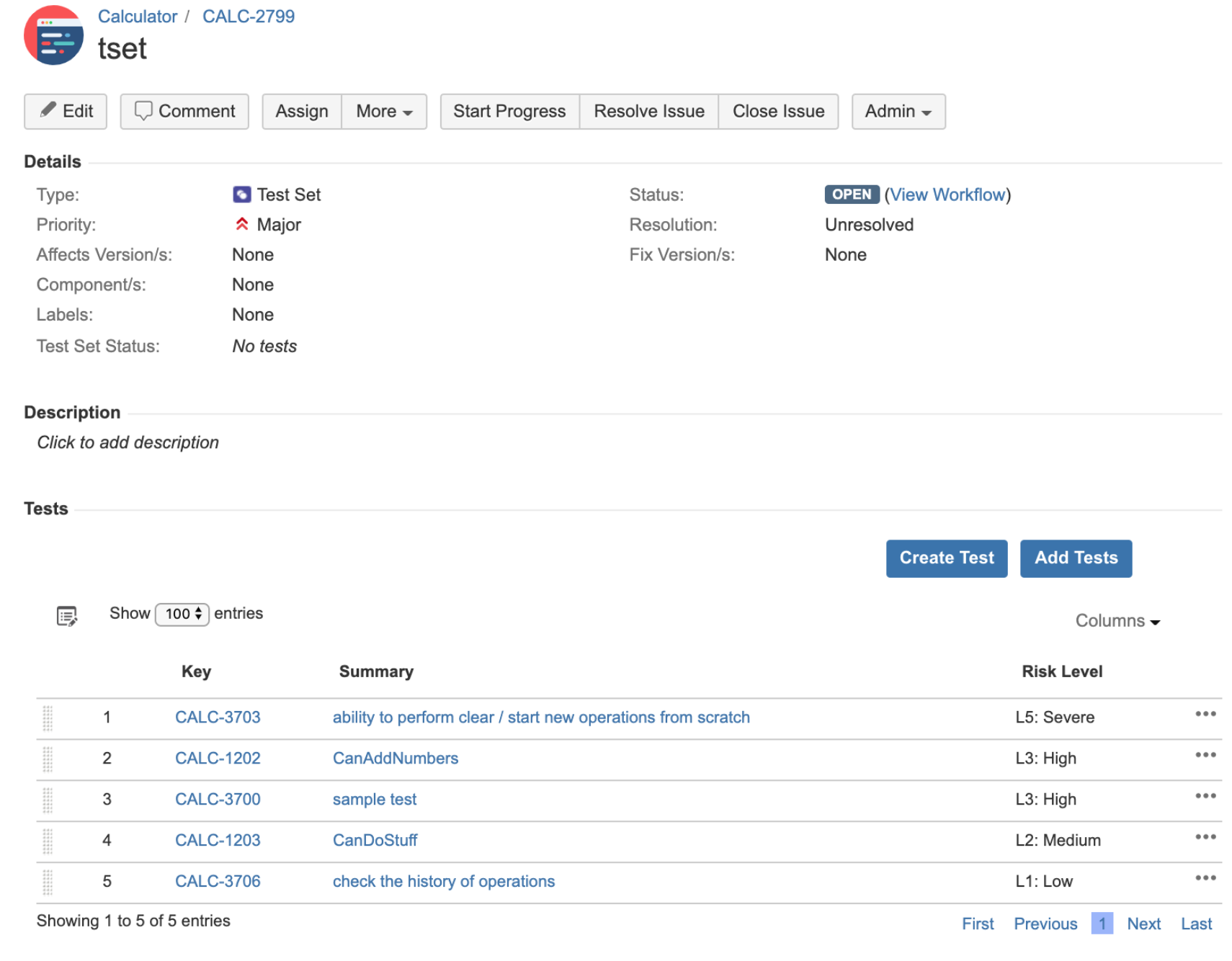Viewport: 1232px width, 961px height.
Task: Click the Labels value None
Action: [x=253, y=315]
